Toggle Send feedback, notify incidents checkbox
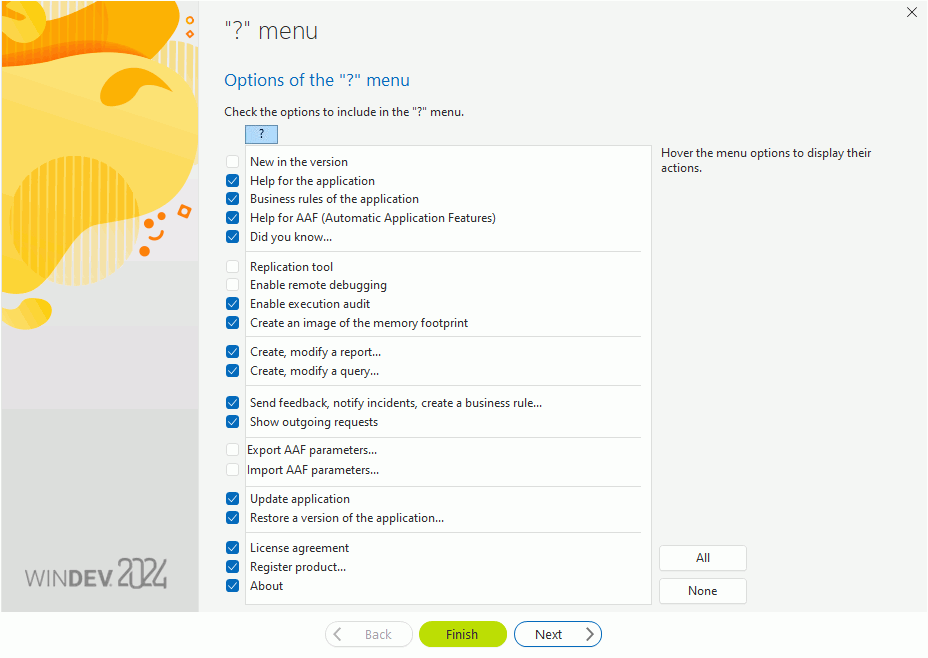928x658 pixels. [233, 403]
